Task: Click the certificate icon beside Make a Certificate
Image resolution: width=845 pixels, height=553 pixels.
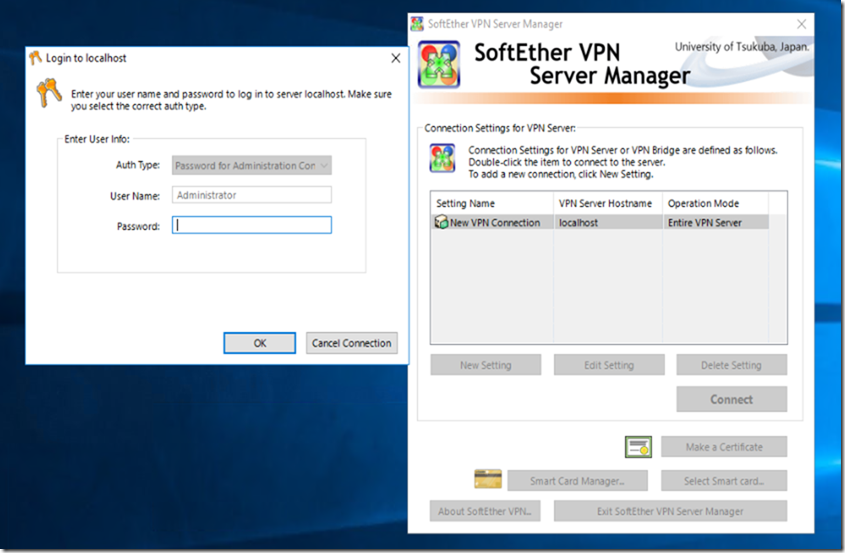Action: [x=638, y=447]
